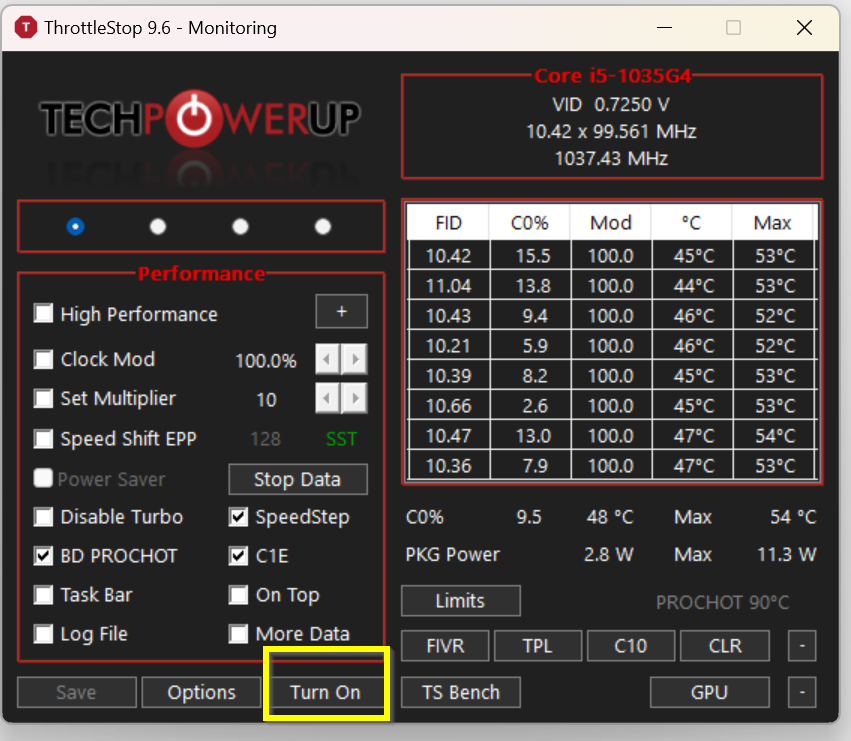Viewport: 851px width, 741px height.
Task: Click the plus button beside High Performance
Action: [x=341, y=312]
